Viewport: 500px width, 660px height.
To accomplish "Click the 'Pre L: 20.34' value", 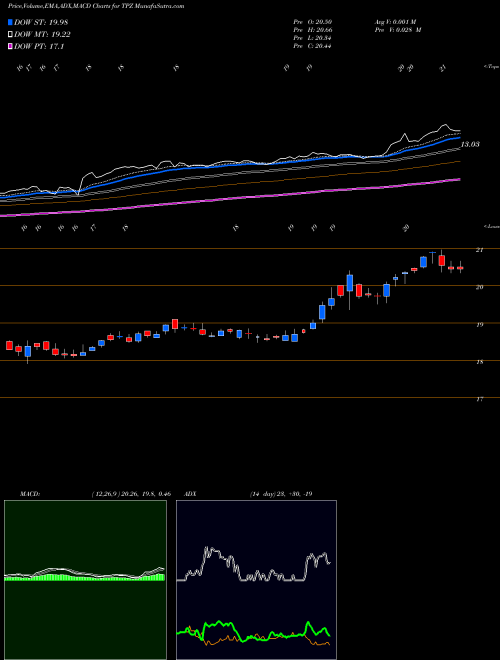I will pos(313,38).
